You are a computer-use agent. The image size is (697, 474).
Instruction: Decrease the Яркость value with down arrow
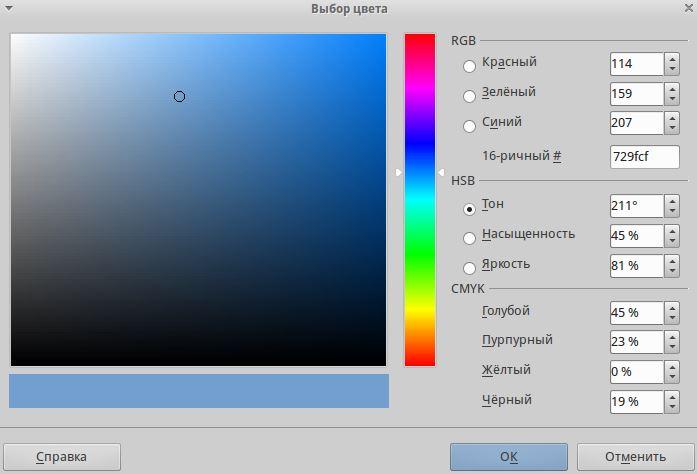tap(672, 271)
